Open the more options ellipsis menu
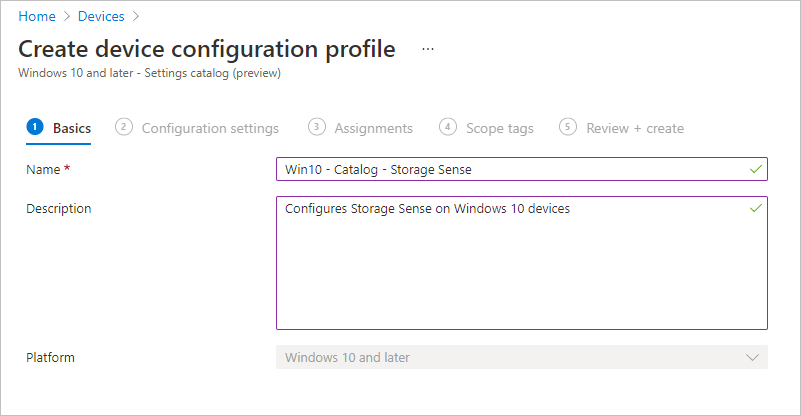 coord(428,49)
